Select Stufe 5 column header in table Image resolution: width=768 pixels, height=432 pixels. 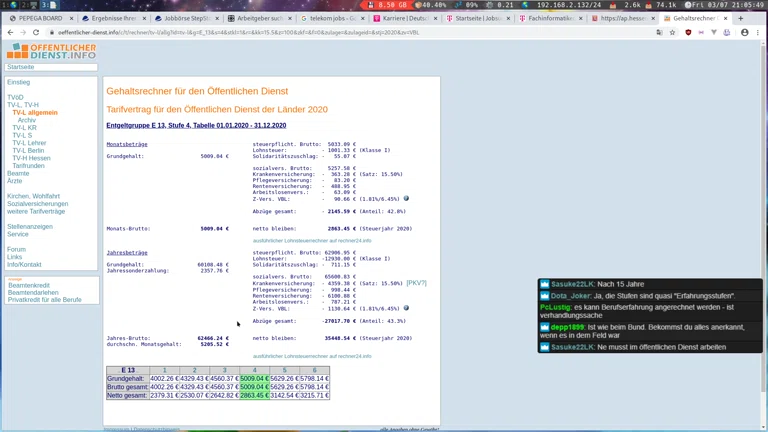[284, 370]
